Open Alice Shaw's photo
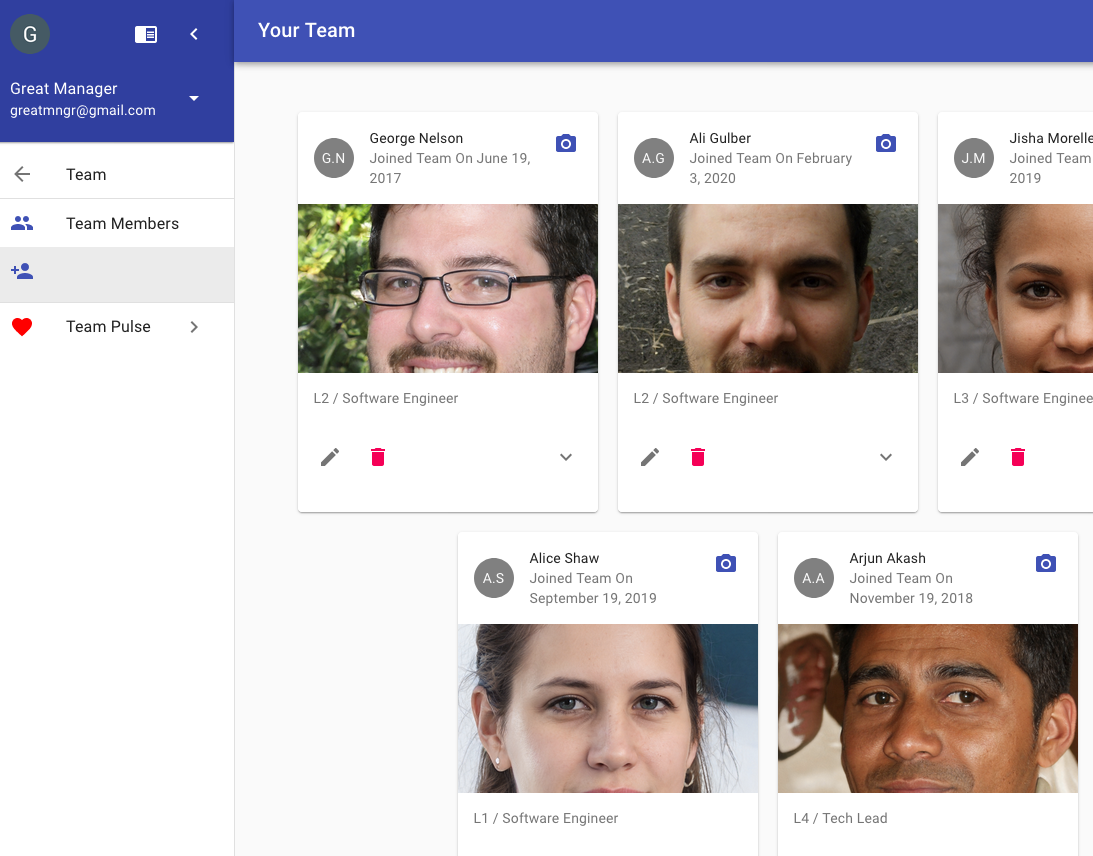The height and width of the screenshot is (856, 1093). pos(608,708)
